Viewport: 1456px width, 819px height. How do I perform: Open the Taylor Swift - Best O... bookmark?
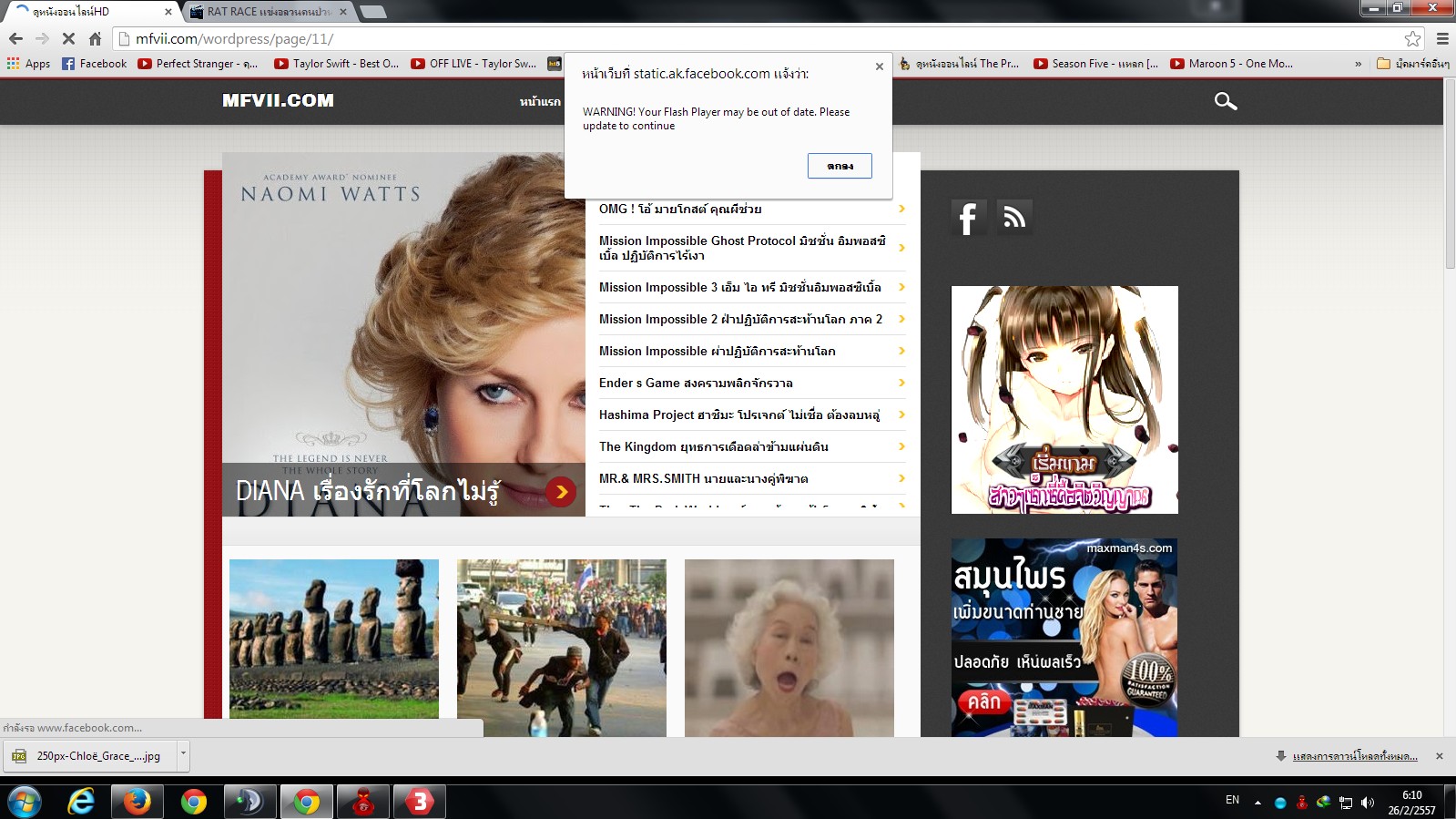coord(336,64)
